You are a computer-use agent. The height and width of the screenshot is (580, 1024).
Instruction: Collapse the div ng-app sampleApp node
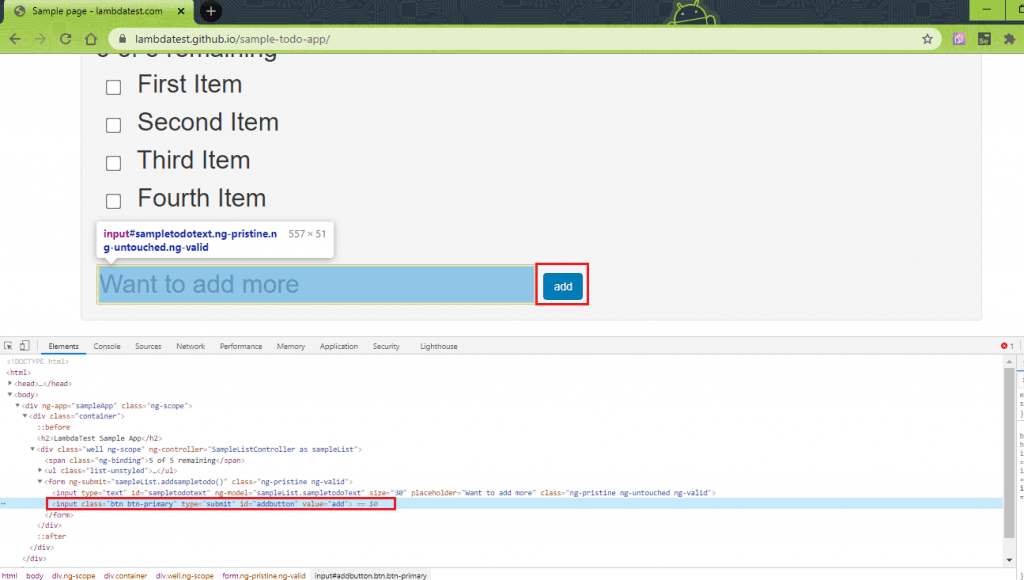[18, 406]
